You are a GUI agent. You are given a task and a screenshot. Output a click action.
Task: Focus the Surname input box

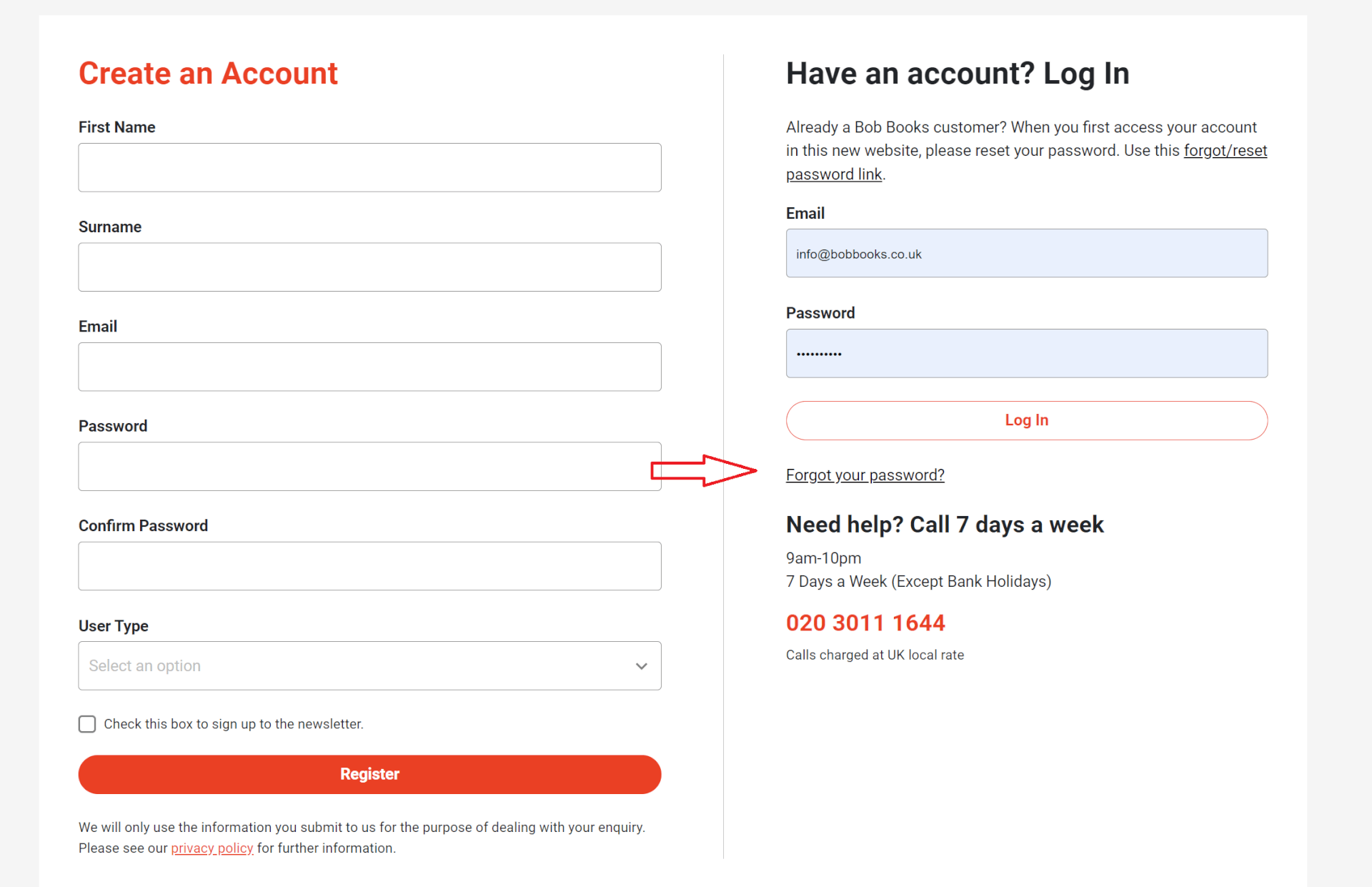click(x=369, y=267)
